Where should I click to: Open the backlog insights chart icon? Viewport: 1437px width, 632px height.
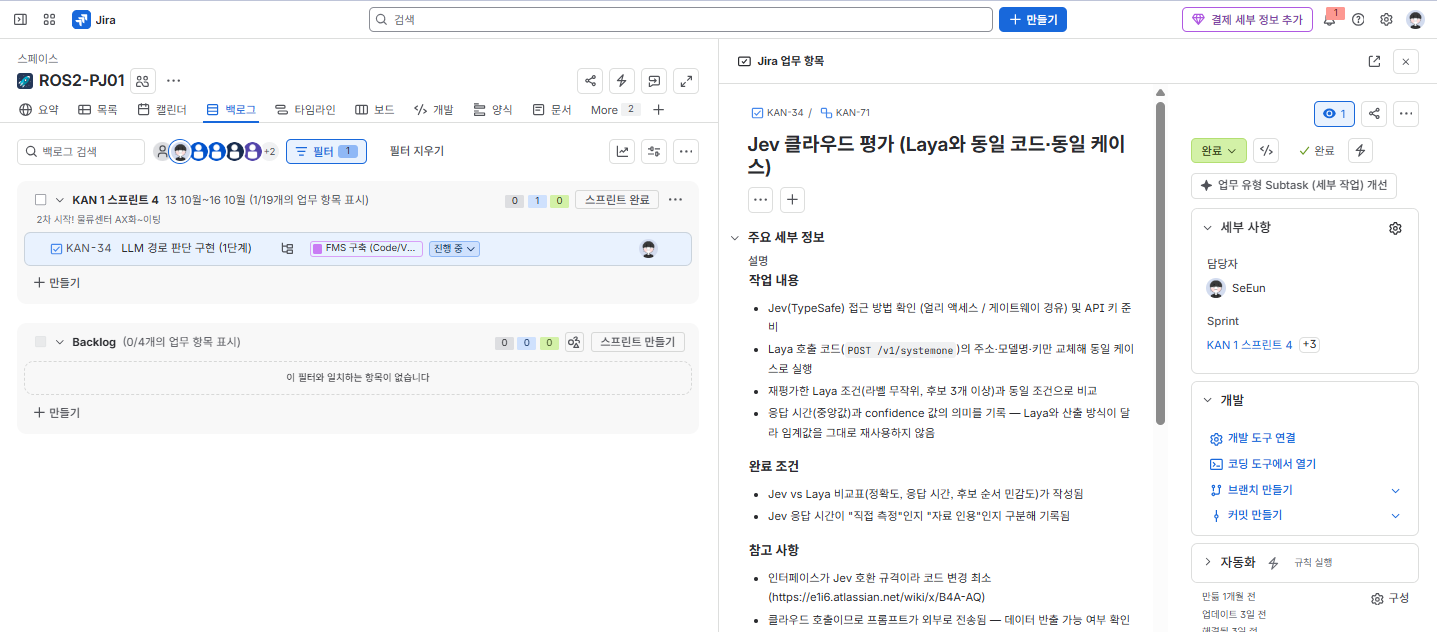pos(622,152)
